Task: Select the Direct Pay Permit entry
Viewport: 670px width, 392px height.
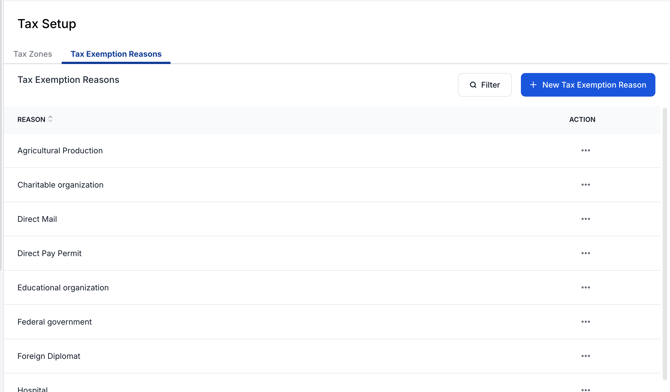Action: pyautogui.click(x=49, y=253)
